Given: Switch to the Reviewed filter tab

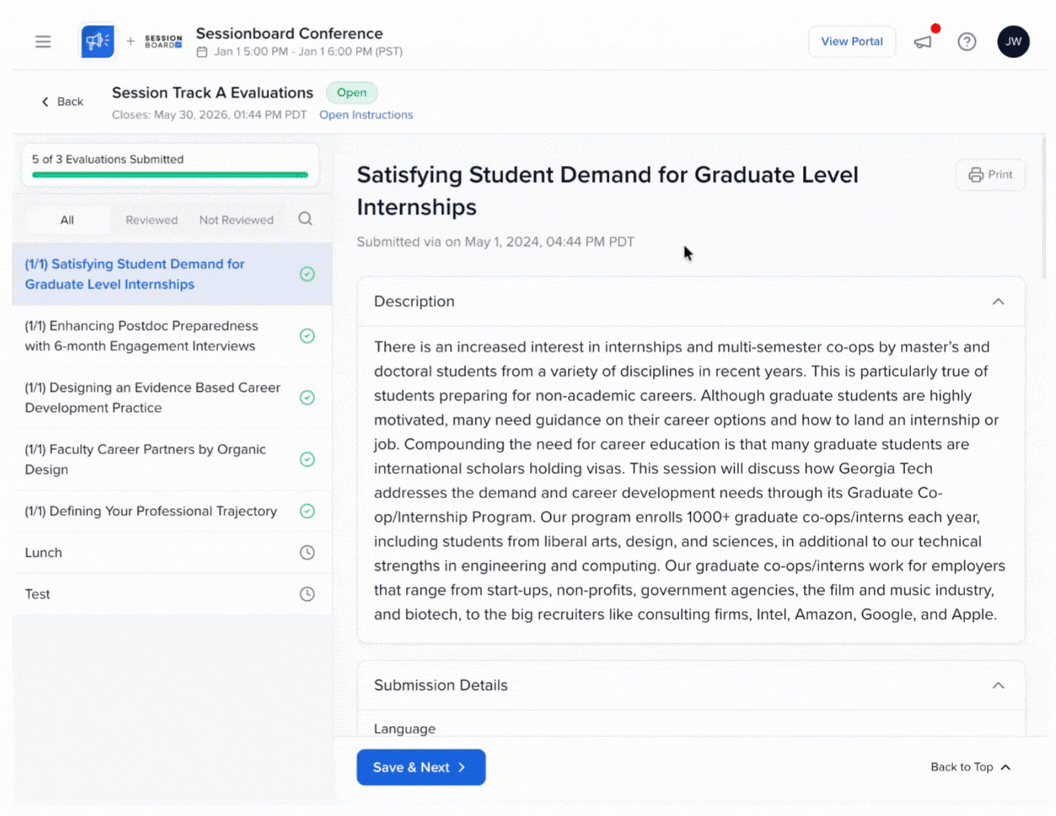Looking at the screenshot, I should tap(151, 220).
